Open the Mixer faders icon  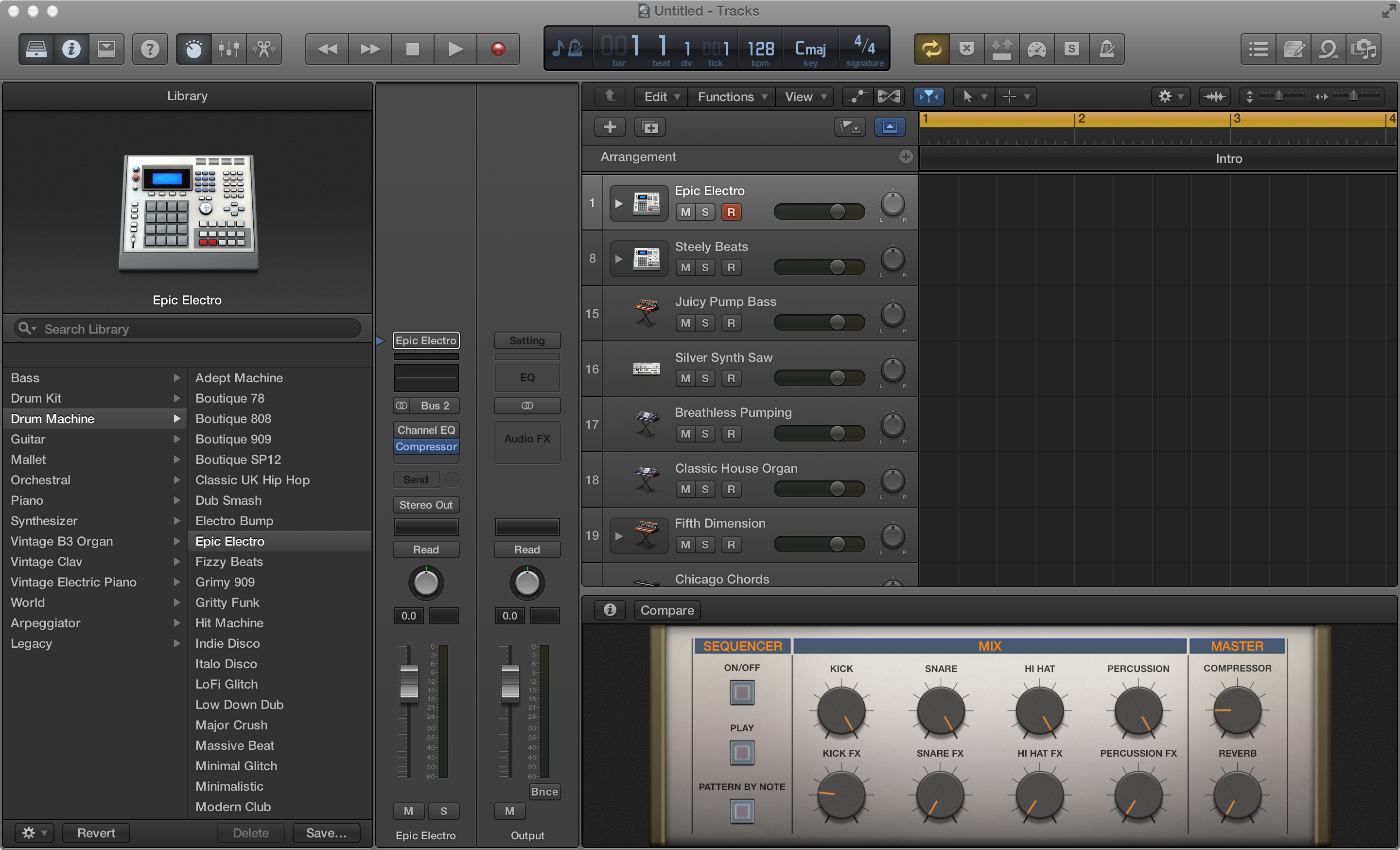point(229,50)
